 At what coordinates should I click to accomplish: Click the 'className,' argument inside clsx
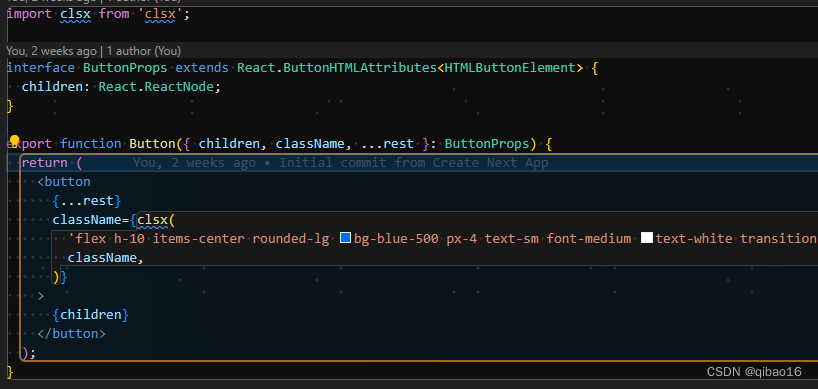[106, 258]
